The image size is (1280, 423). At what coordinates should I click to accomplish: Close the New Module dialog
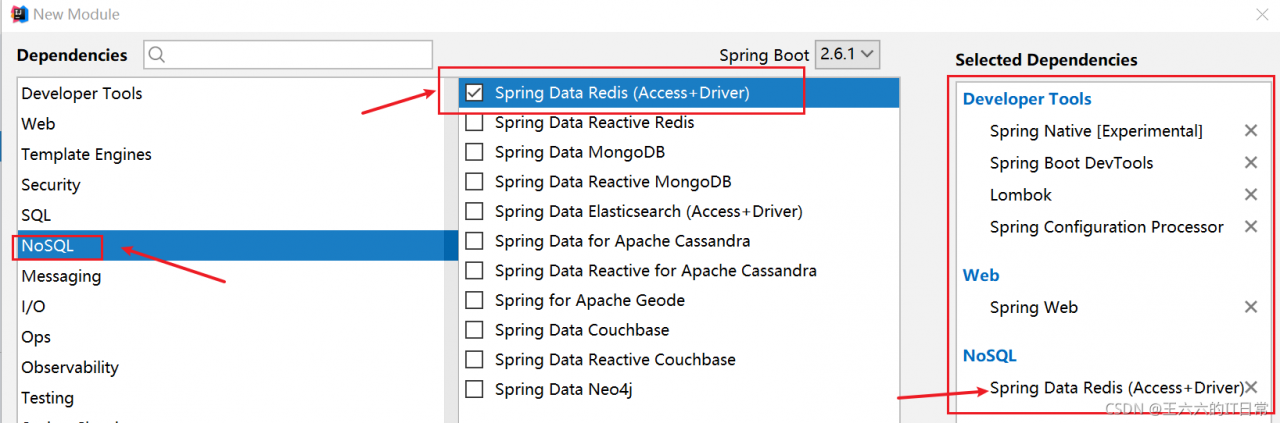(x=1262, y=14)
